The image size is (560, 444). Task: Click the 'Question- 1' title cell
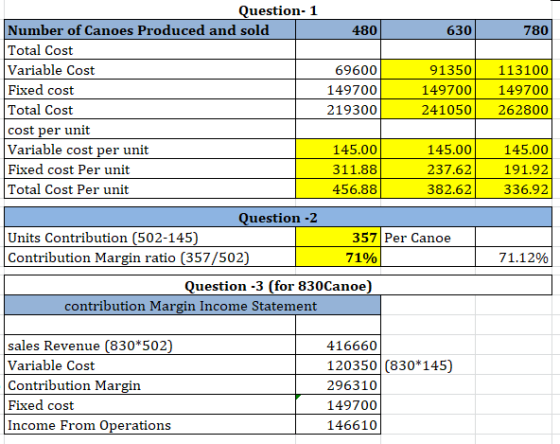tap(278, 10)
